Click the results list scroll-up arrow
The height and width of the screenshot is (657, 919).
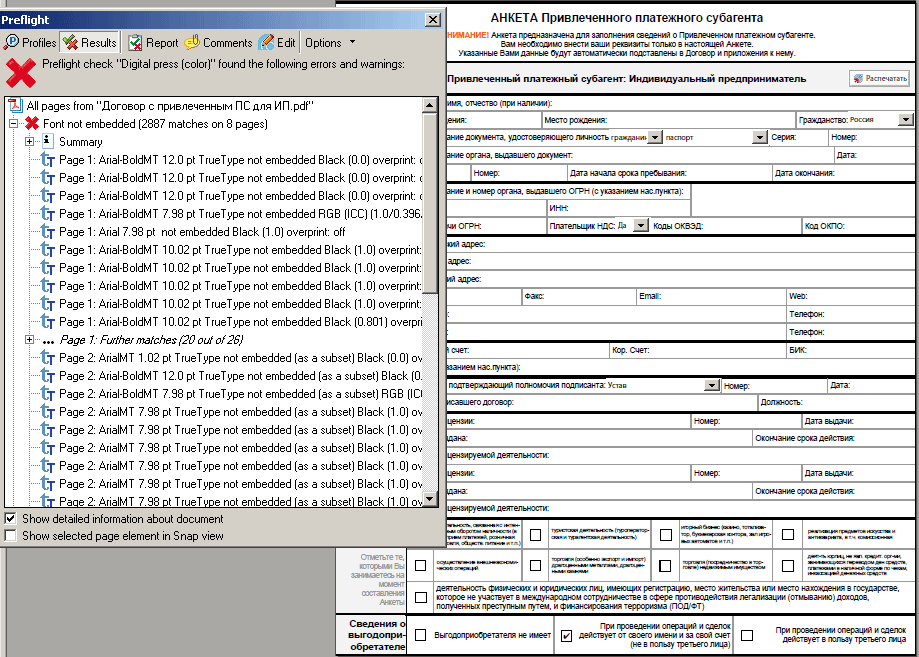click(430, 105)
